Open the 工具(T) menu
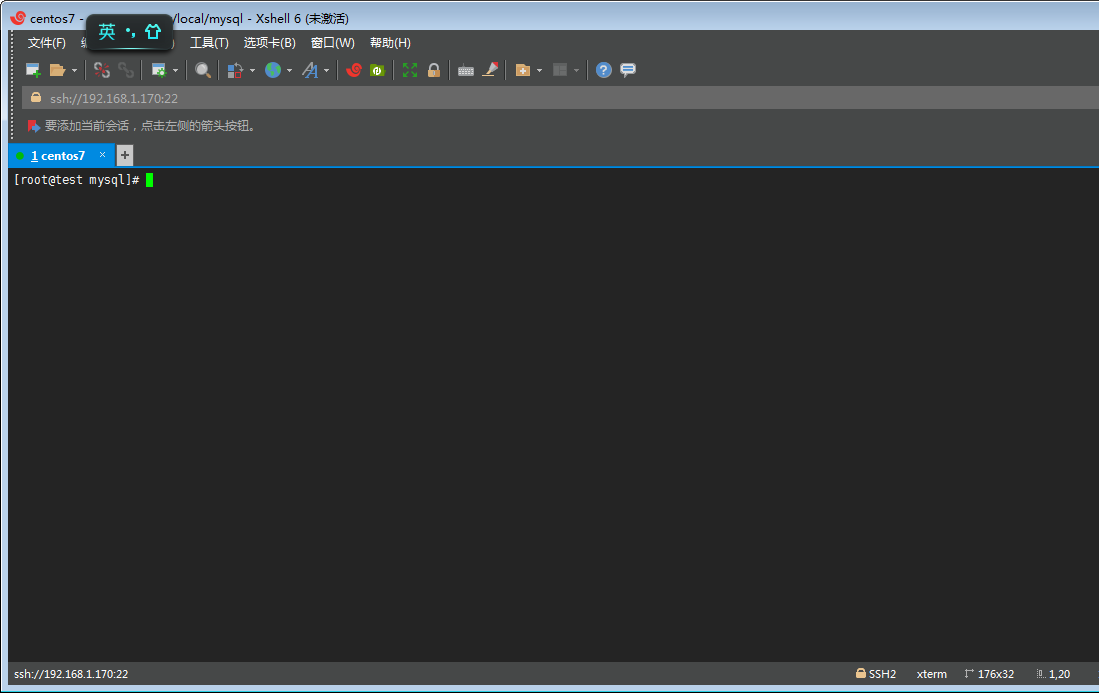Image resolution: width=1099 pixels, height=693 pixels. 209,43
